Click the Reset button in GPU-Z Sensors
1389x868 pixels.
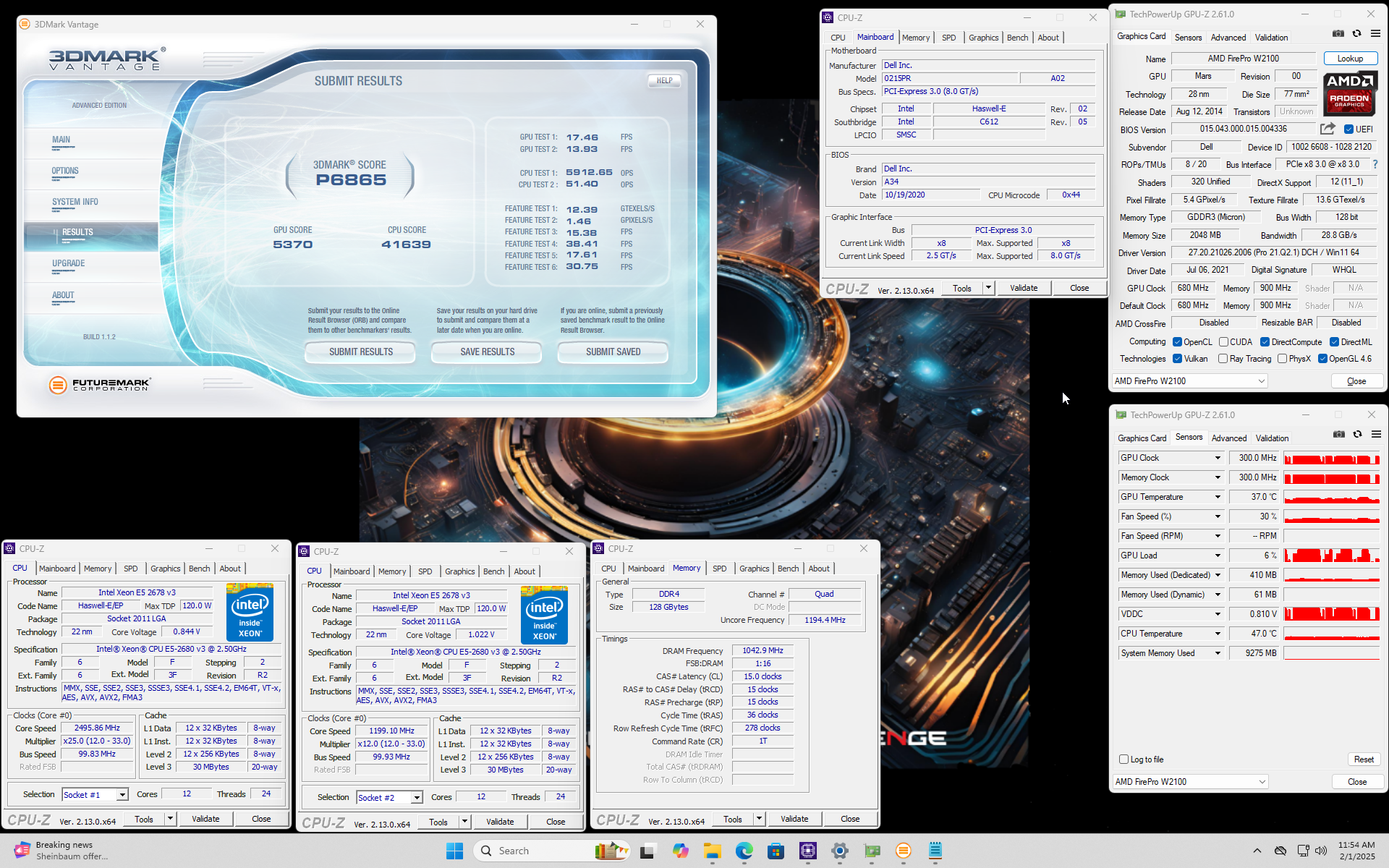[1364, 759]
